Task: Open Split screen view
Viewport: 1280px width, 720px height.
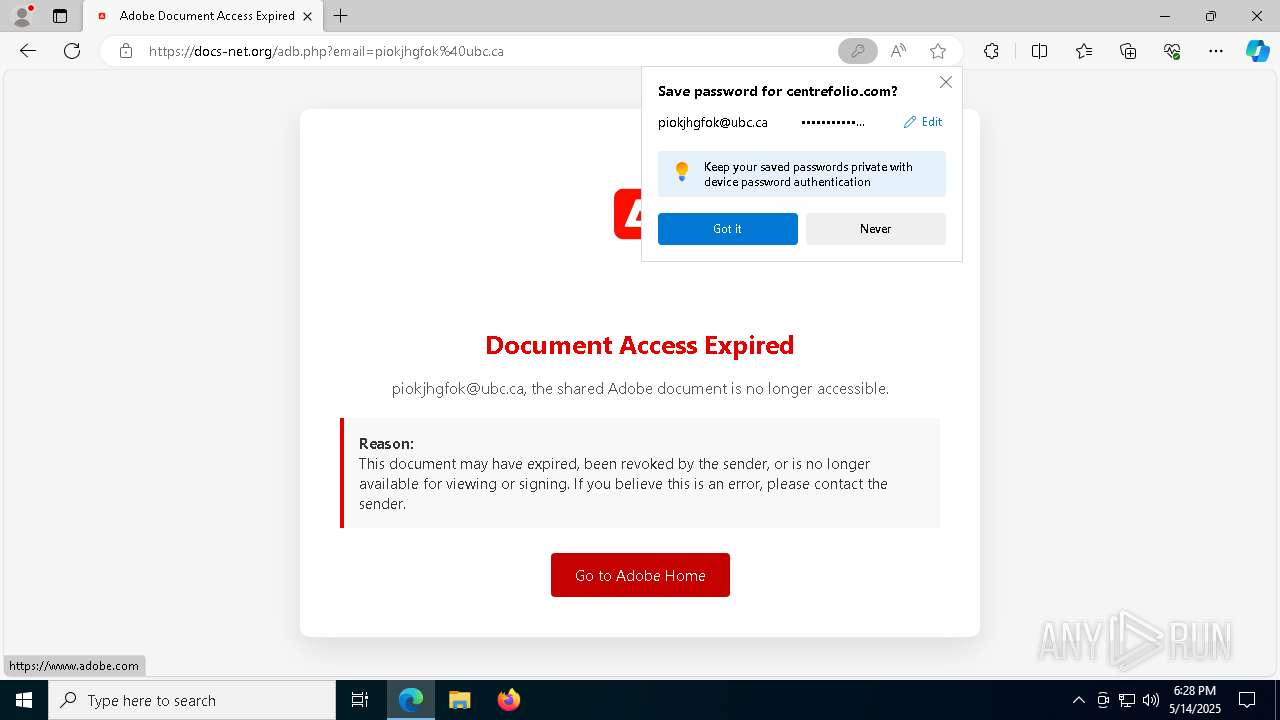Action: (x=1039, y=51)
